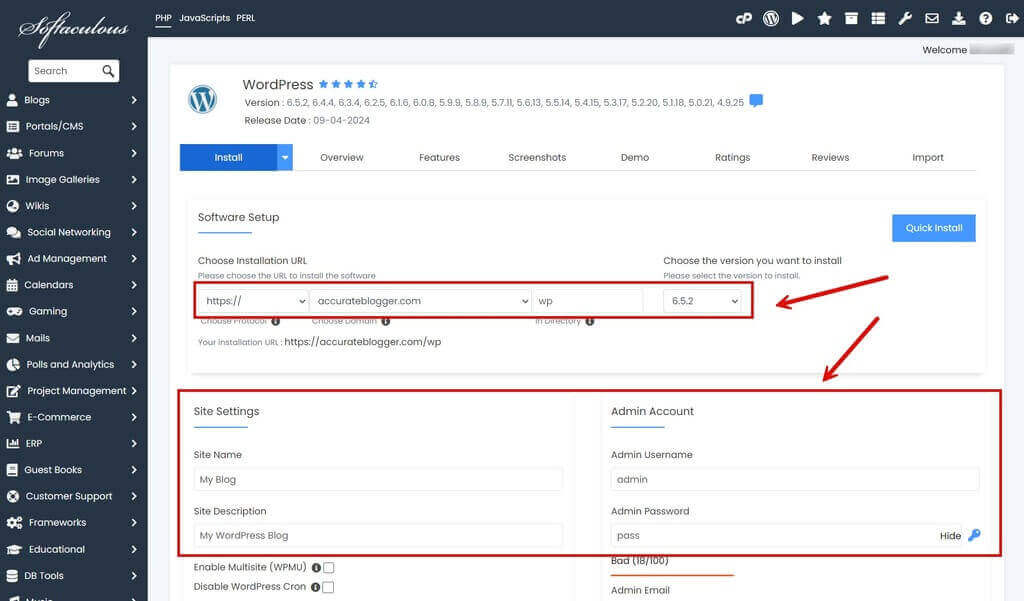Open the Customer Support category
Screen dimensions: 1024x601
pos(72,496)
